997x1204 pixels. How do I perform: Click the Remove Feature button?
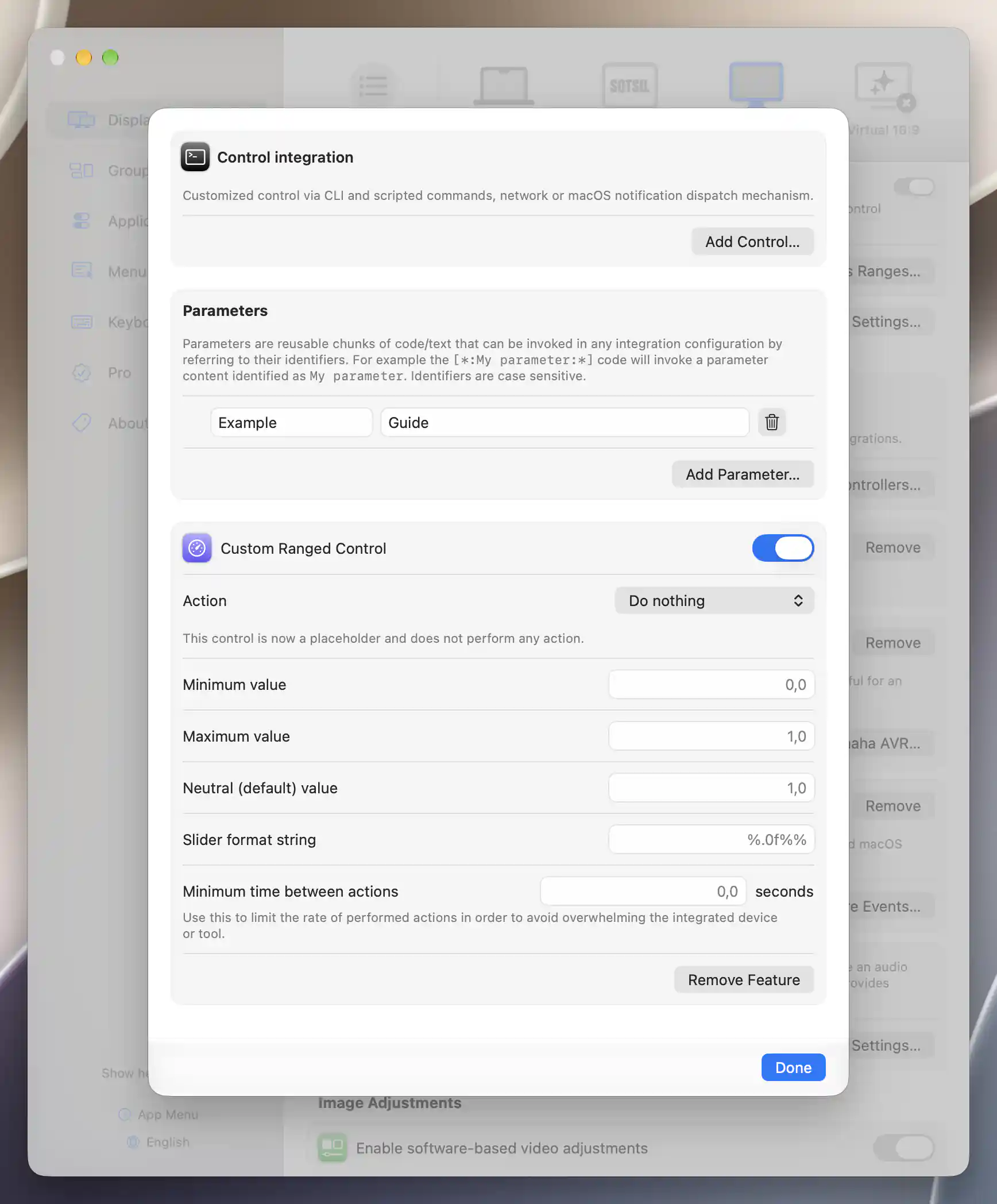[x=744, y=979]
